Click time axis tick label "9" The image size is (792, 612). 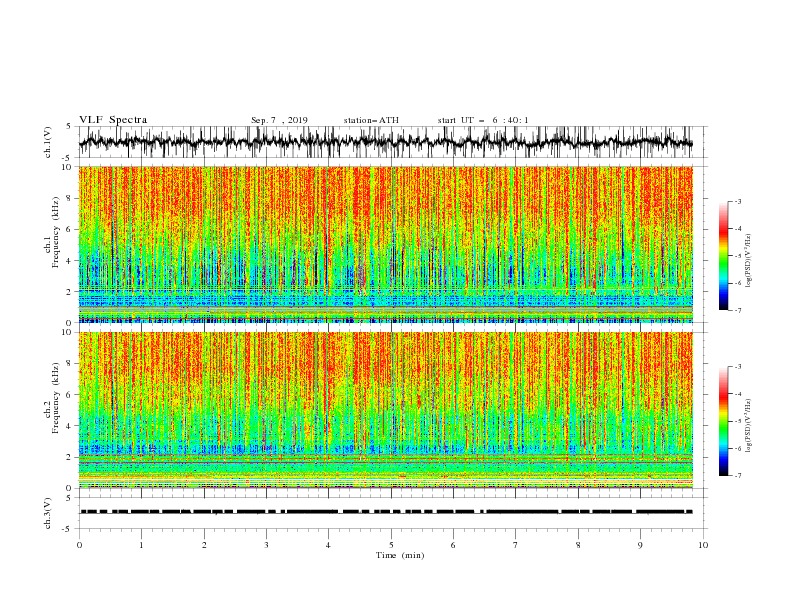click(x=640, y=545)
